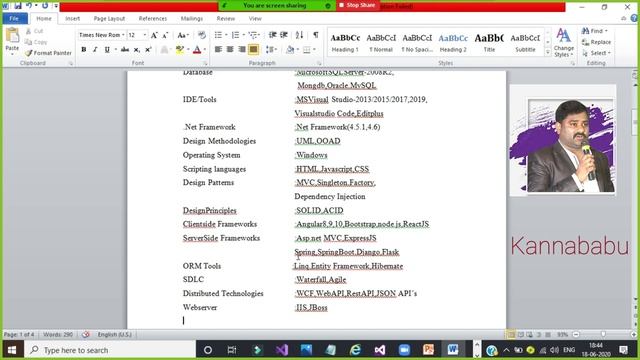640x360 pixels.
Task: Toggle Strikethrough formatting
Action: click(x=125, y=50)
